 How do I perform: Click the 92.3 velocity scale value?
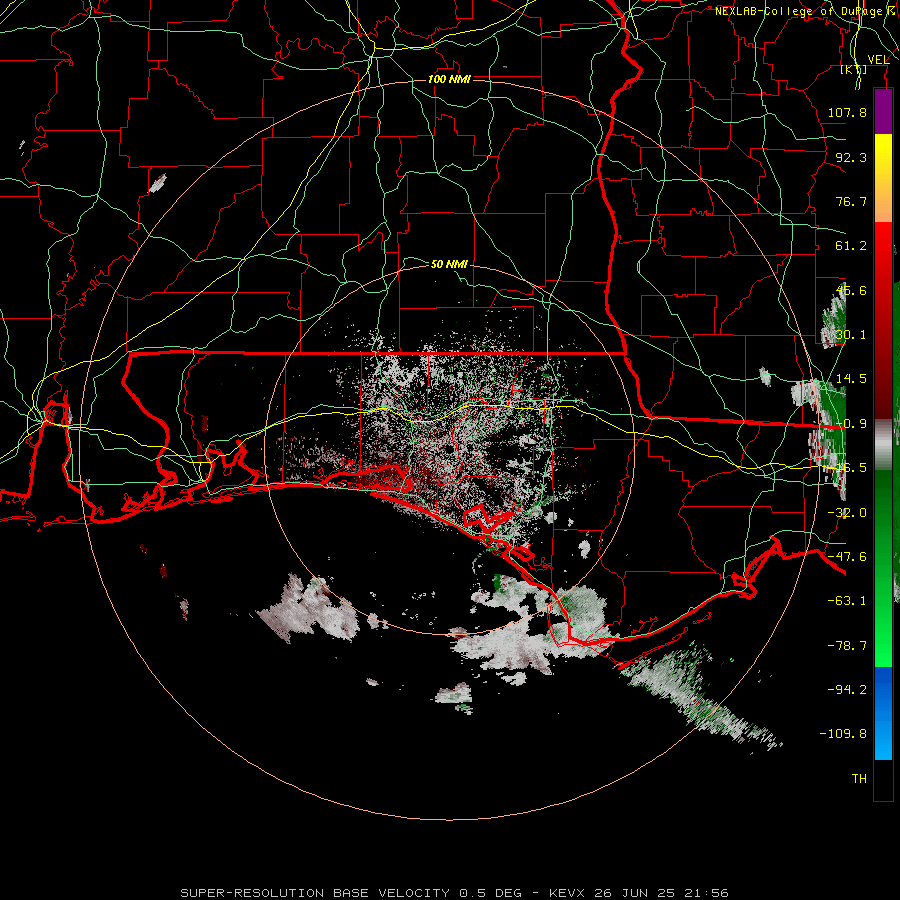(851, 157)
